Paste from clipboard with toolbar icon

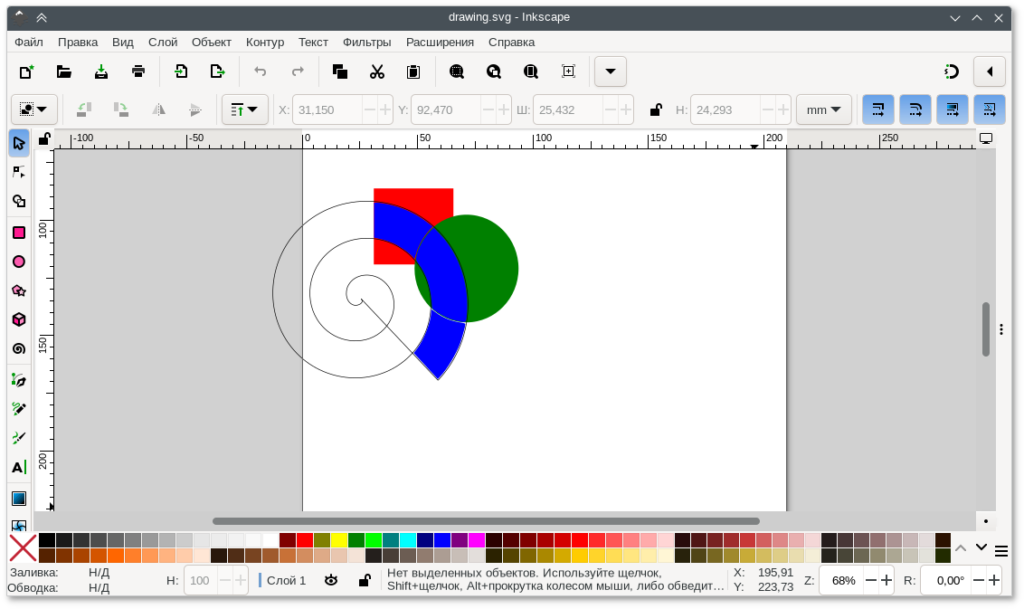(x=413, y=72)
